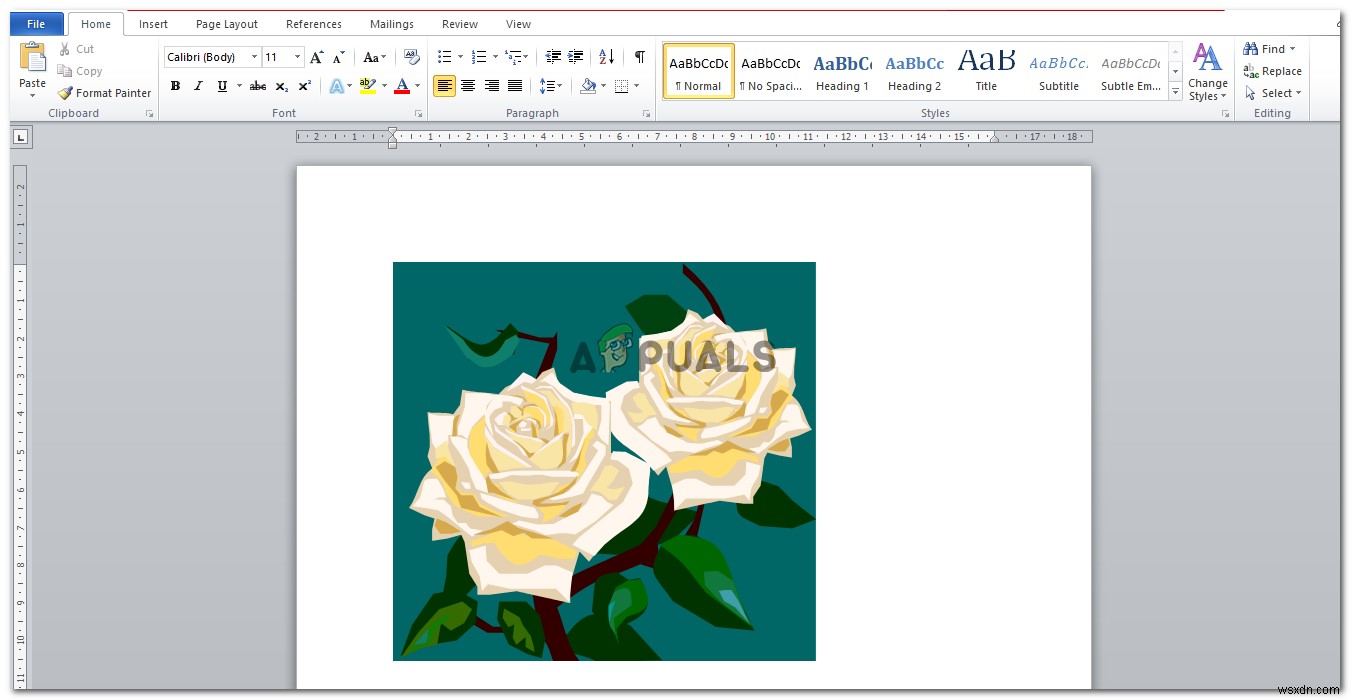The width and height of the screenshot is (1351, 700).
Task: Open the Paragraph dialog launcher
Action: tap(647, 114)
